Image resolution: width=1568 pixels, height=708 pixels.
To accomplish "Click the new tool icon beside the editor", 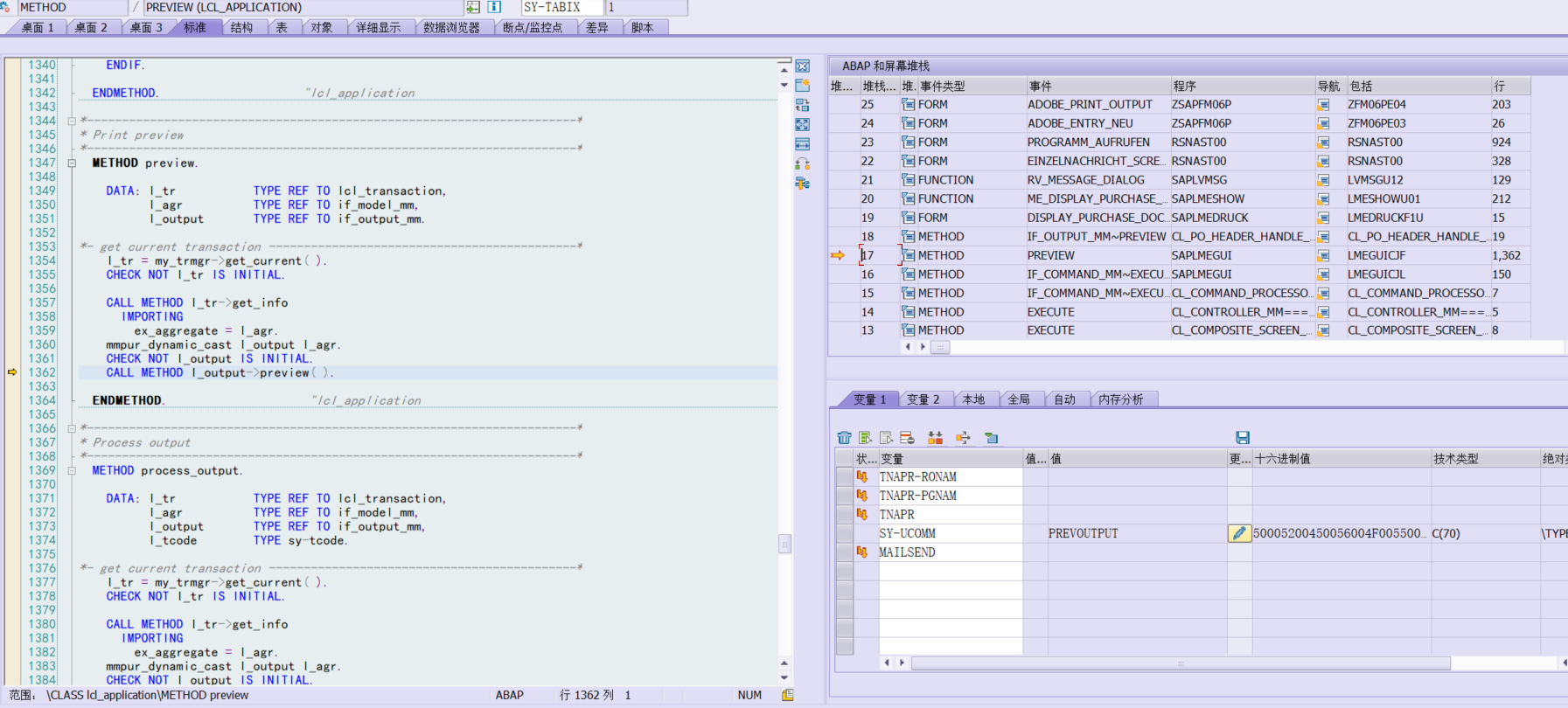I will 802,86.
